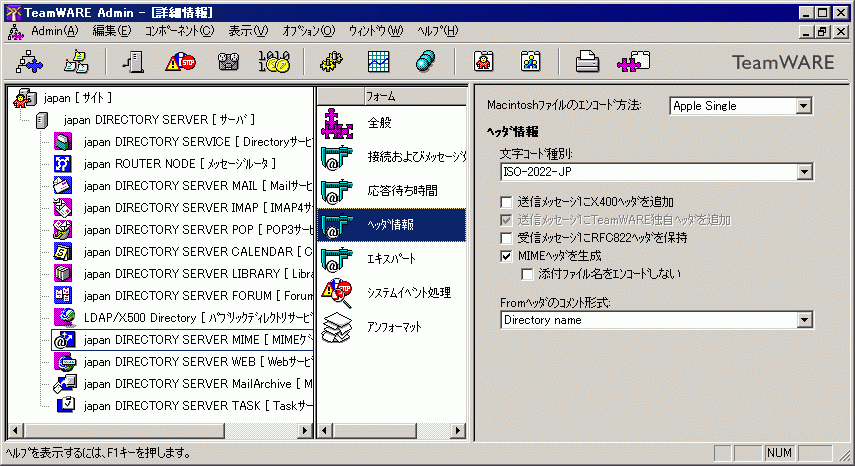The image size is (855, 466).
Task: Open the 編集(E) menu
Action: (x=112, y=31)
